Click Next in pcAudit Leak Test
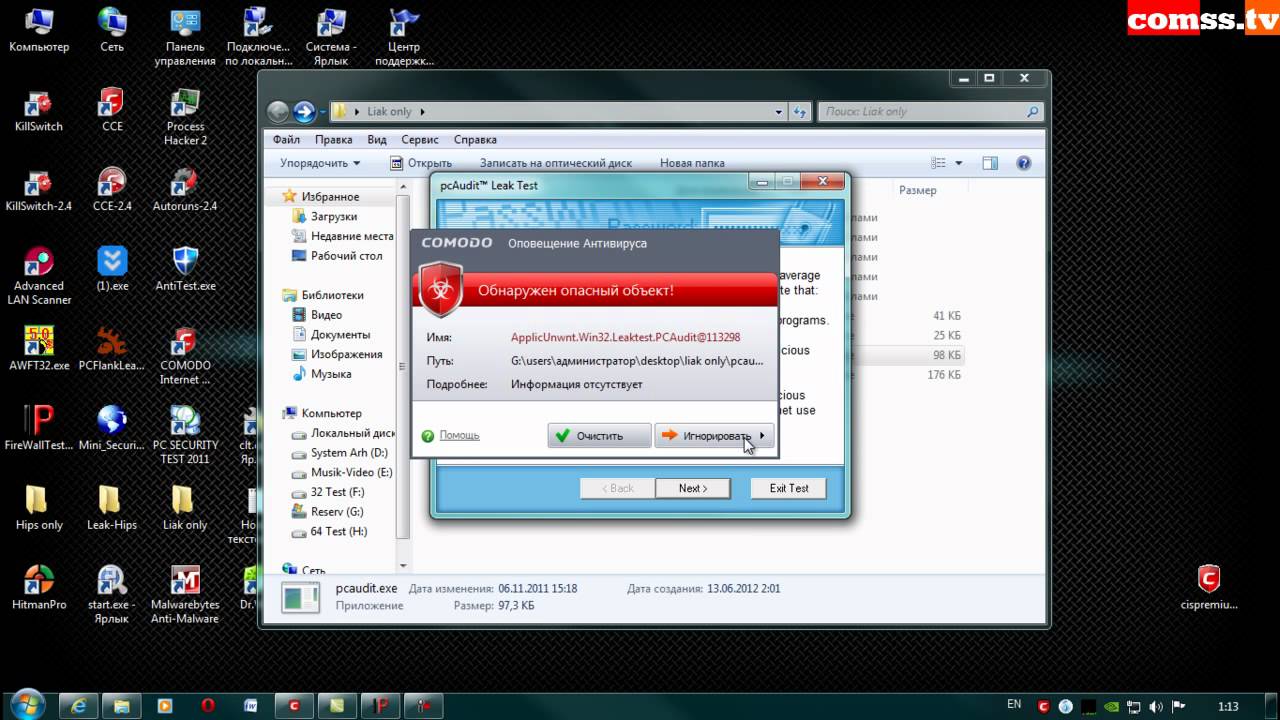This screenshot has height=720, width=1280. tap(692, 488)
